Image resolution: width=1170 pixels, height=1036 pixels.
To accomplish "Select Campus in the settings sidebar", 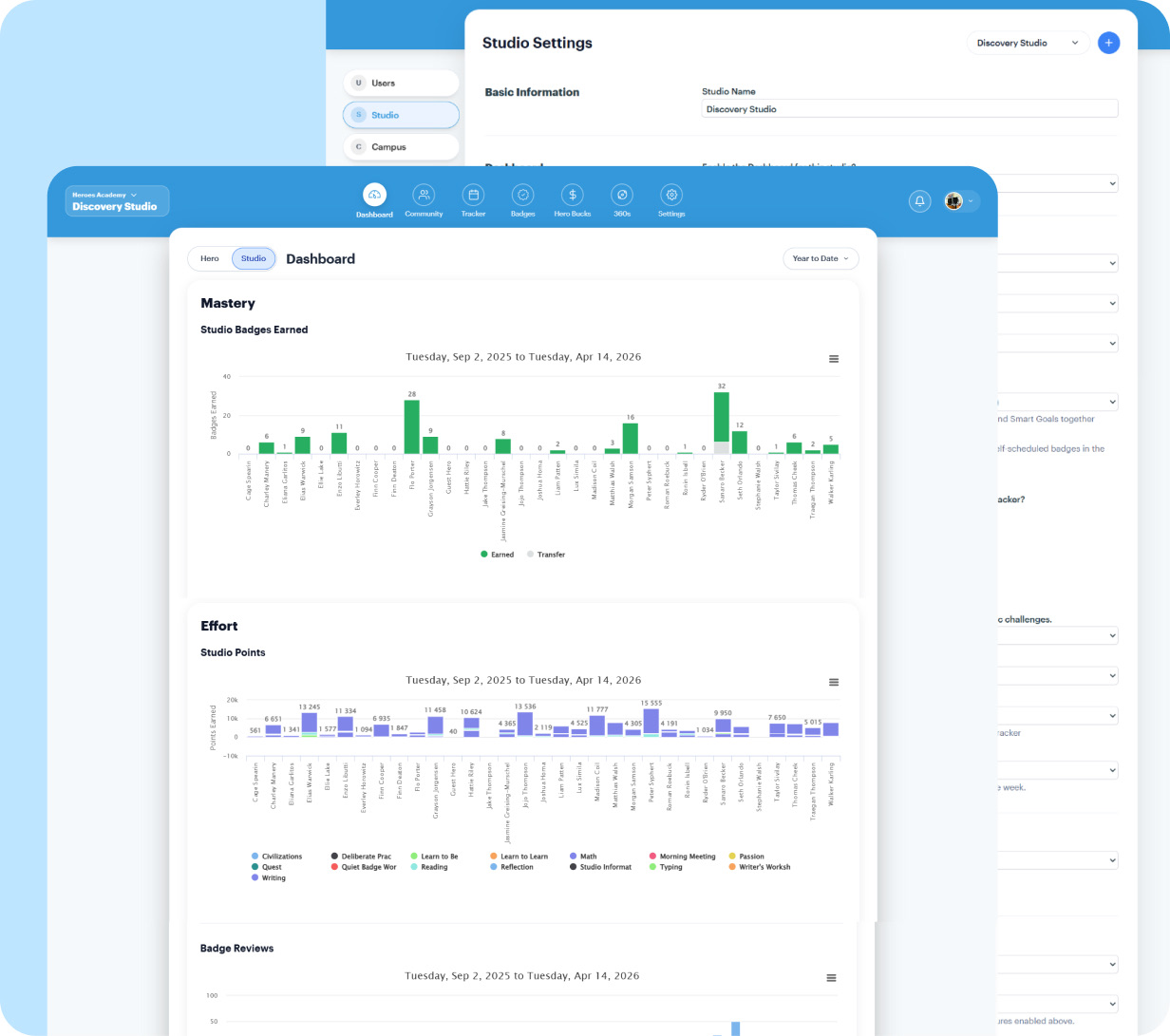I will click(x=401, y=147).
